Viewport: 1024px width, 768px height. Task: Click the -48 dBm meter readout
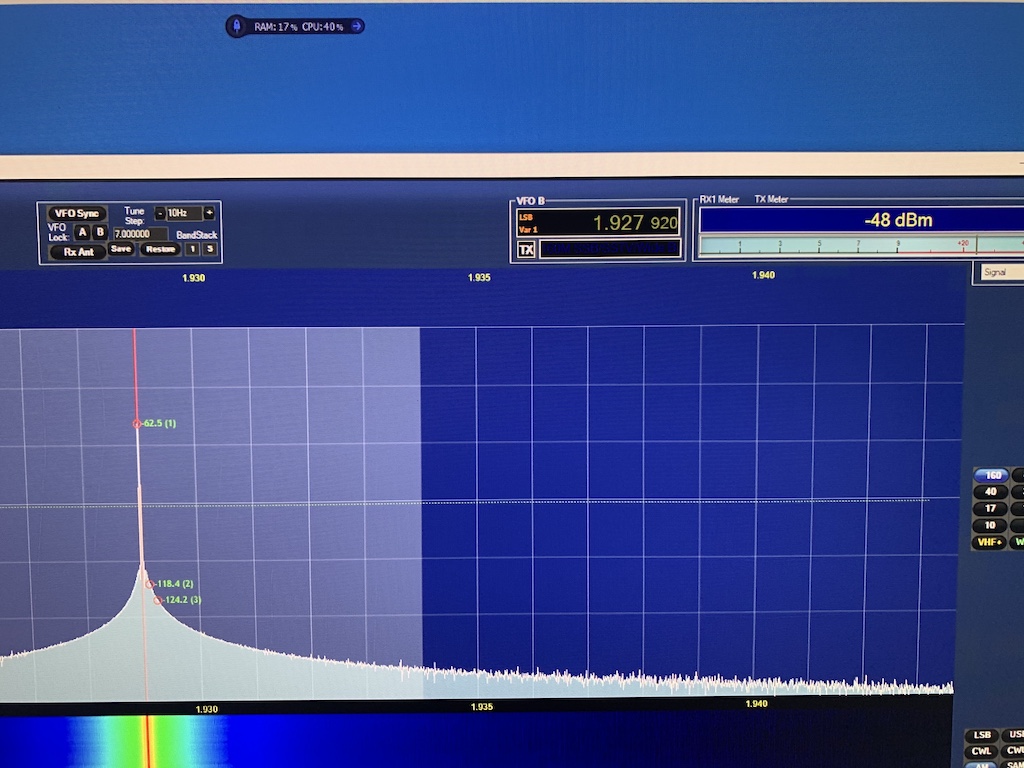point(898,220)
